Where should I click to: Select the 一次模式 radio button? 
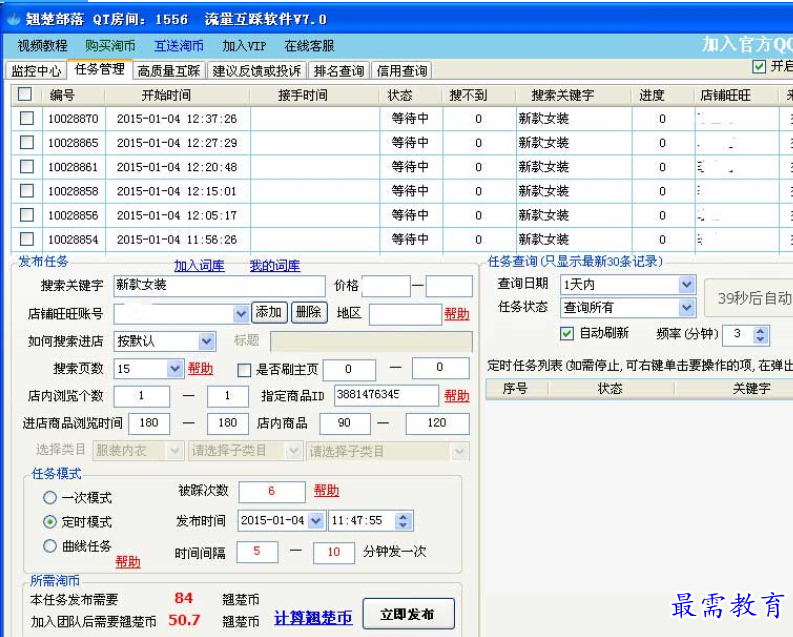50,498
